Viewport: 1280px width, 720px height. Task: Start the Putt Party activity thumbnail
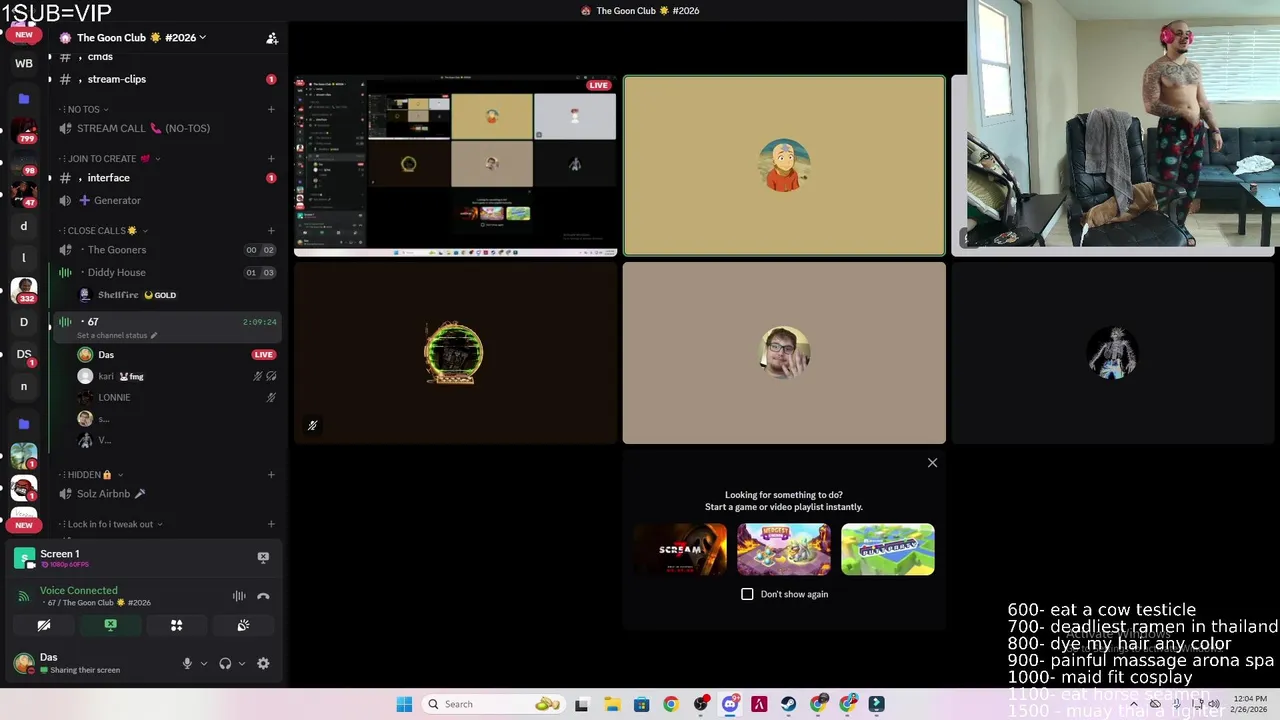point(888,549)
